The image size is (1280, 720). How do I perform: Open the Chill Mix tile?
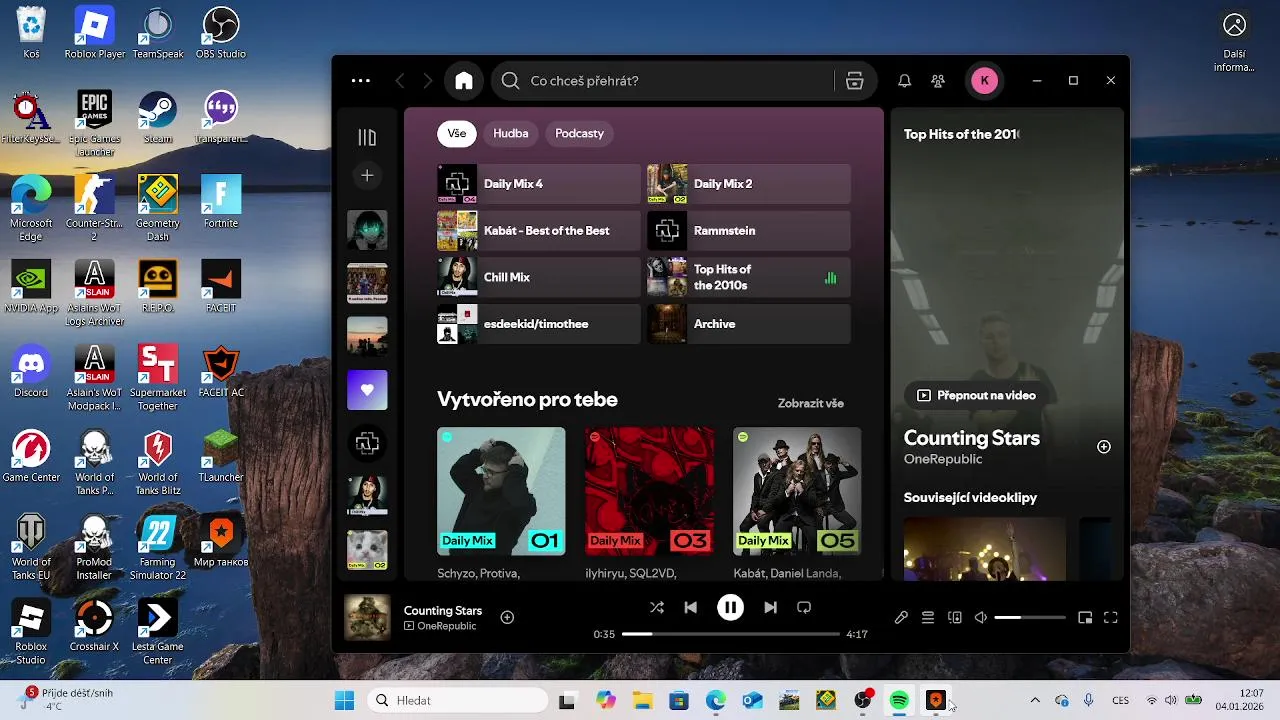(538, 277)
